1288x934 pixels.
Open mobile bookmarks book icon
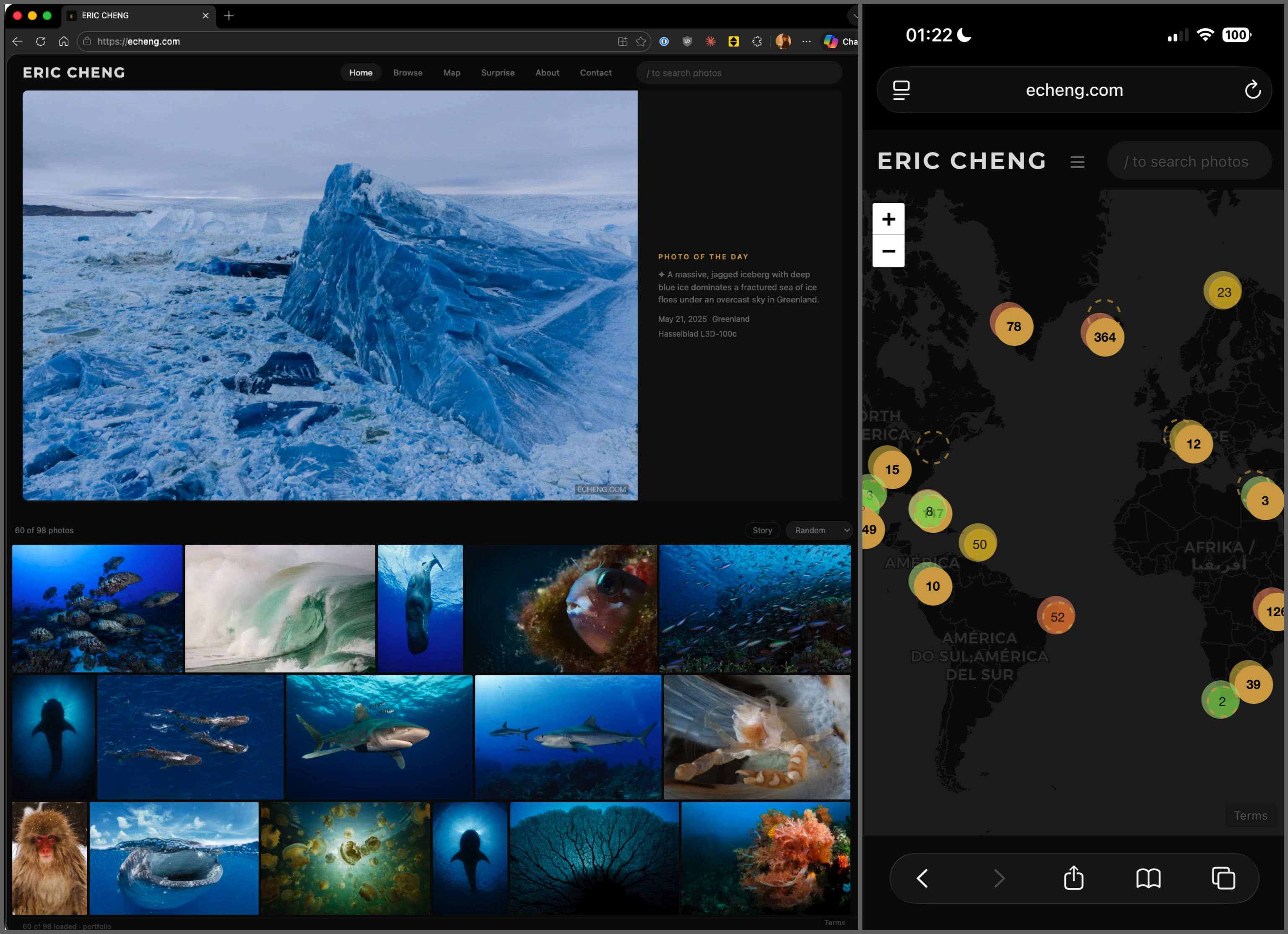1148,878
